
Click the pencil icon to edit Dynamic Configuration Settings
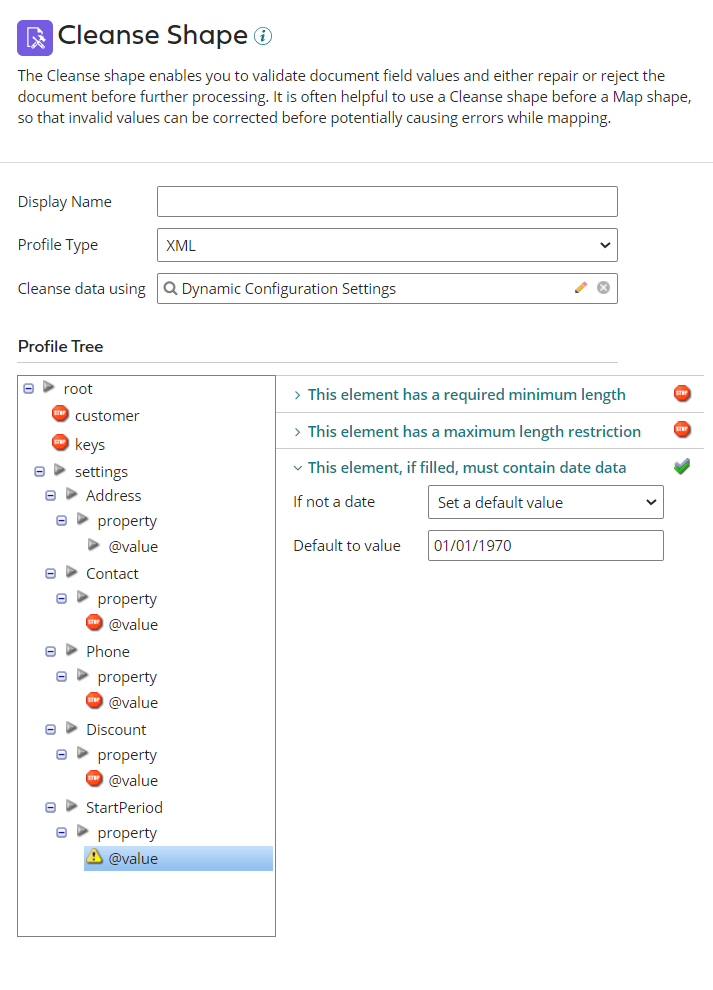(x=581, y=288)
